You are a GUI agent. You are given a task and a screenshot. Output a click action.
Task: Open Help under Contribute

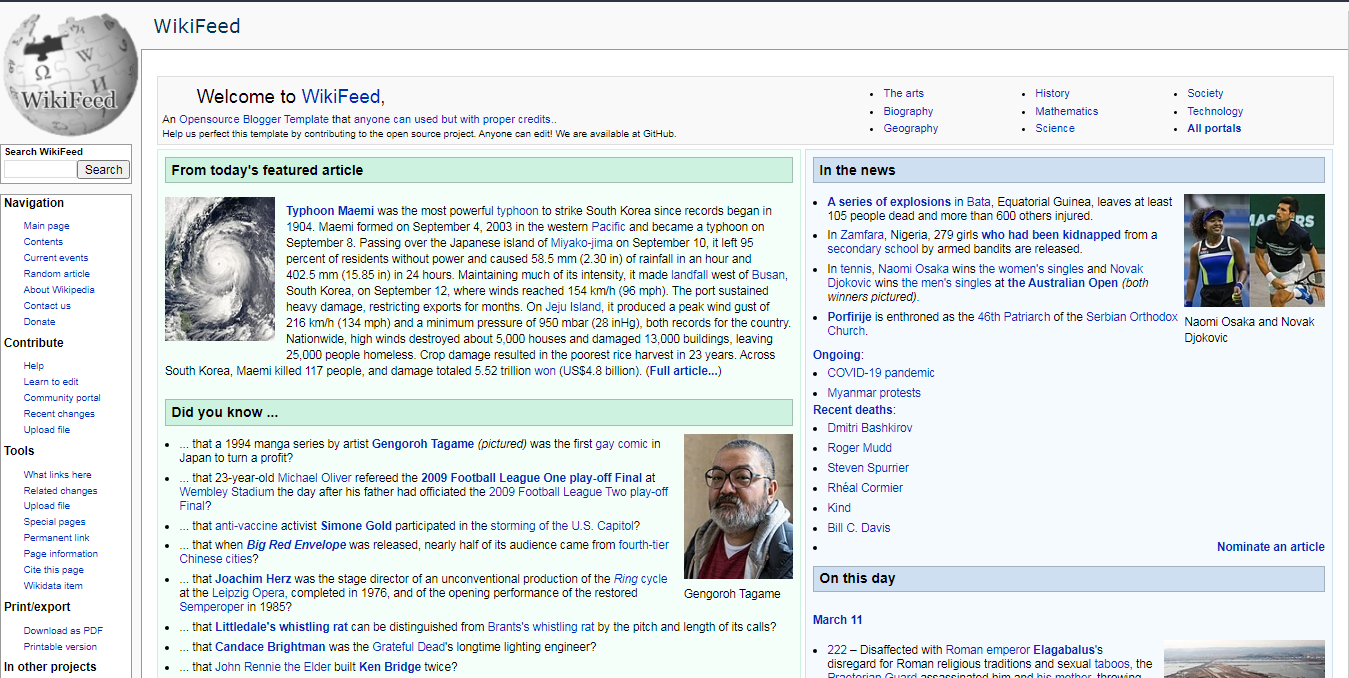34,366
